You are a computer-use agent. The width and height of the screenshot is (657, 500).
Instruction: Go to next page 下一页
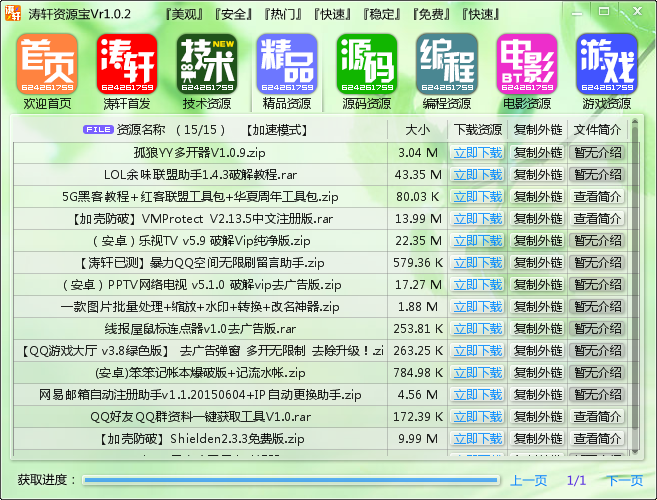click(x=624, y=480)
